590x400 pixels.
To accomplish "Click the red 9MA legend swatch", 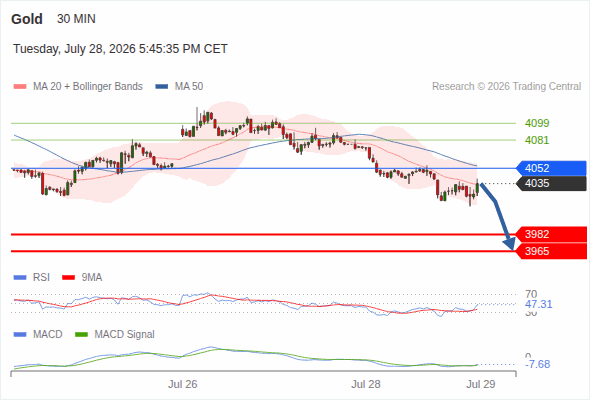I will coord(68,278).
